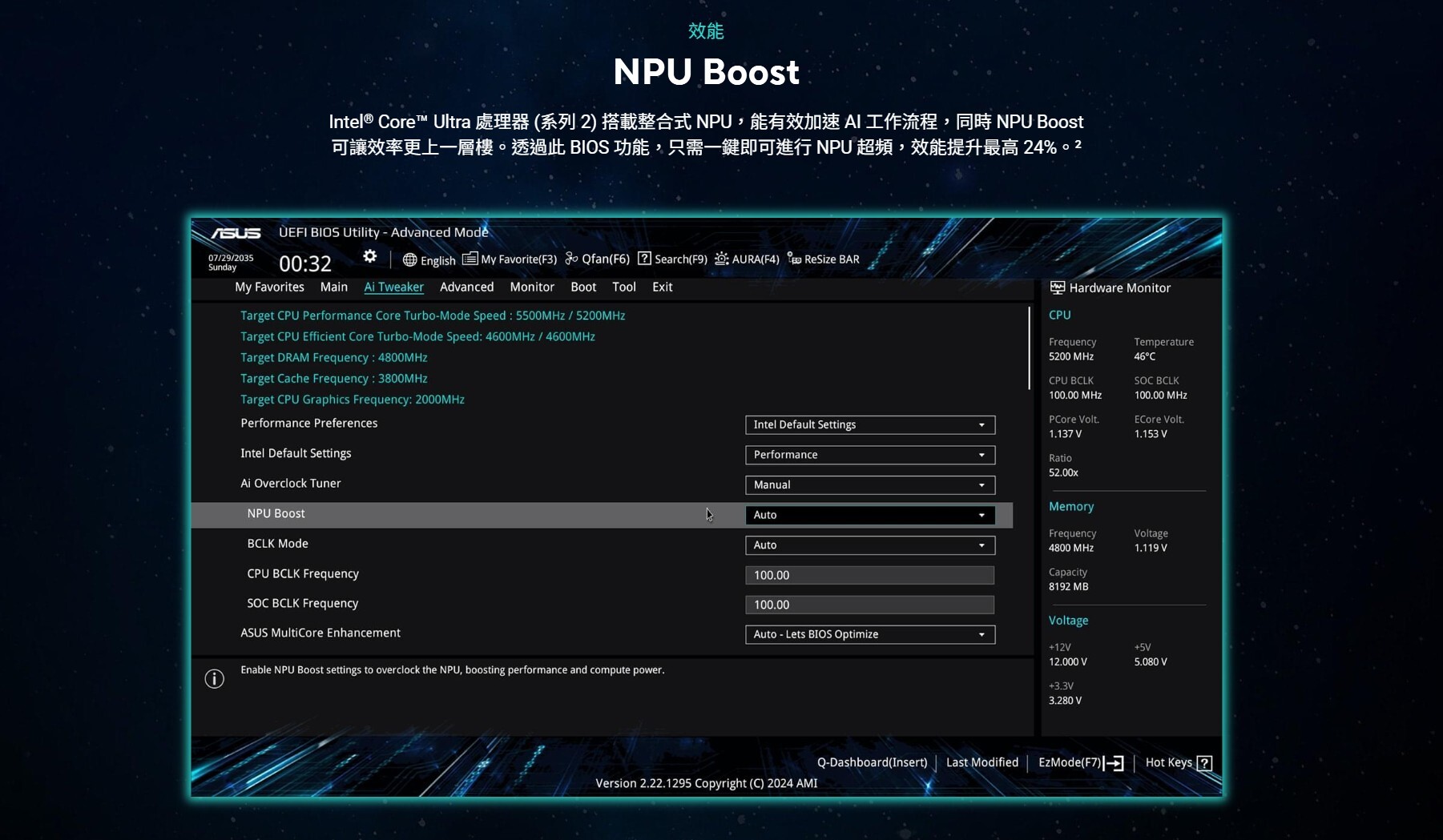Click the info icon beside the description
Screen dimensions: 1443x840
click(x=214, y=679)
